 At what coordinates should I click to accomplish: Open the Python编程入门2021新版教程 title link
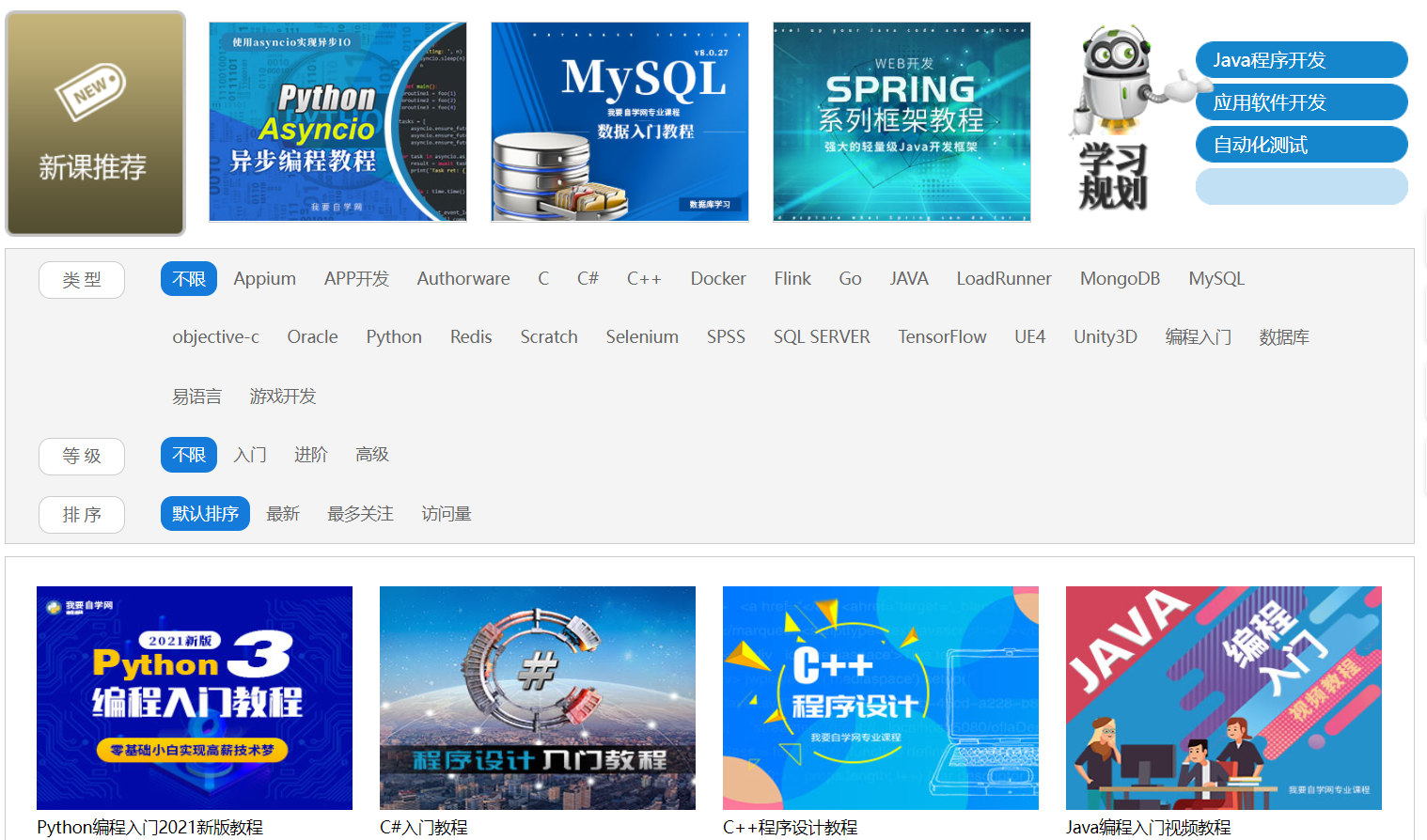(150, 828)
